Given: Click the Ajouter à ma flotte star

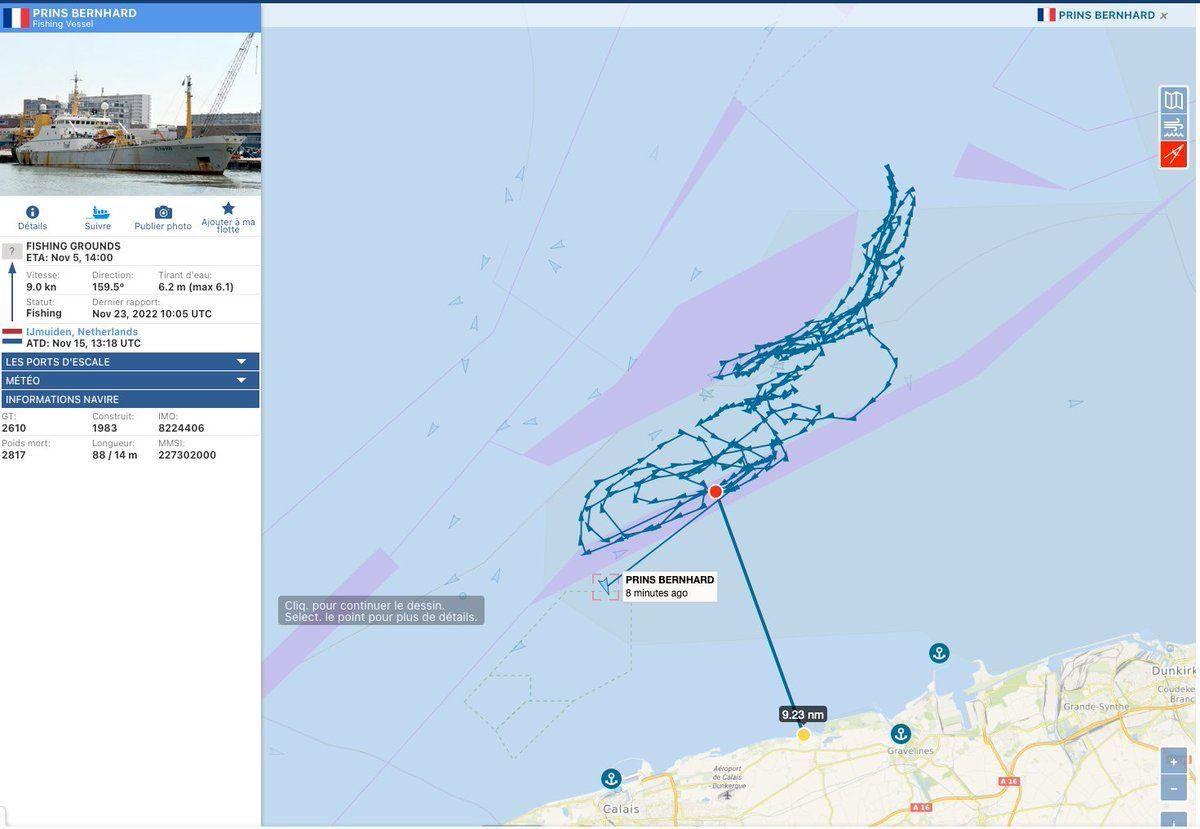Looking at the screenshot, I should pyautogui.click(x=228, y=209).
